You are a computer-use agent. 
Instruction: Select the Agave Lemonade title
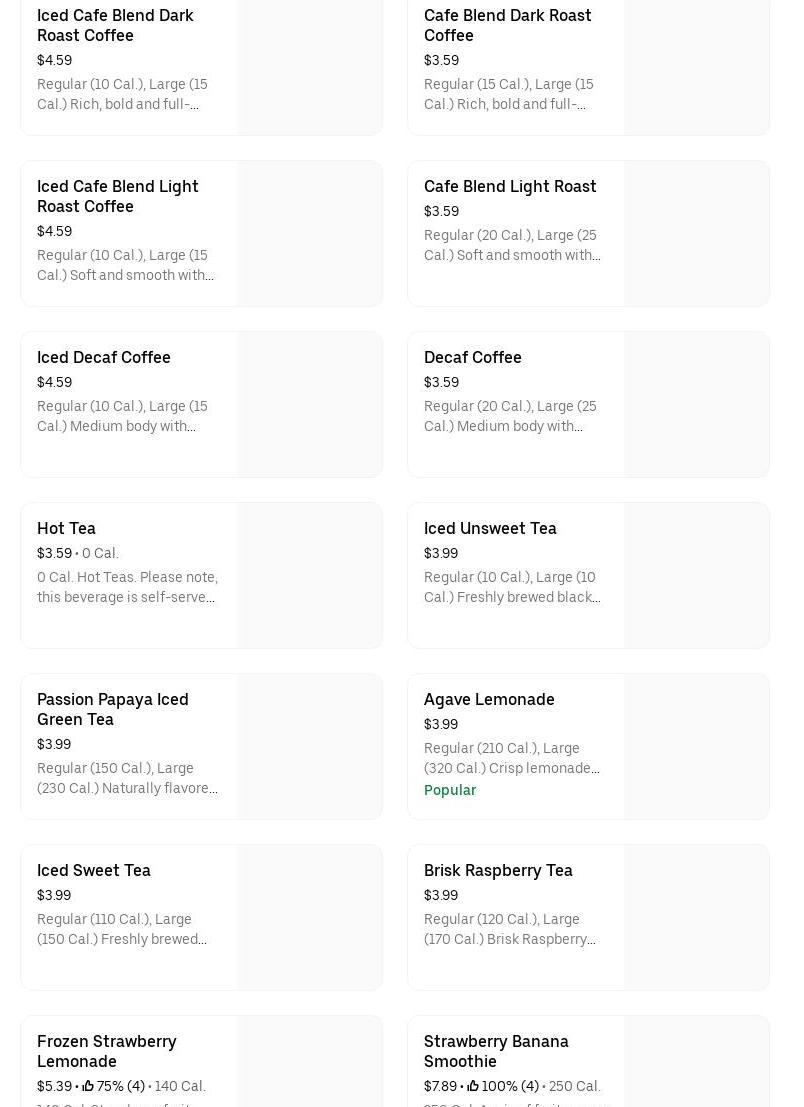point(488,699)
